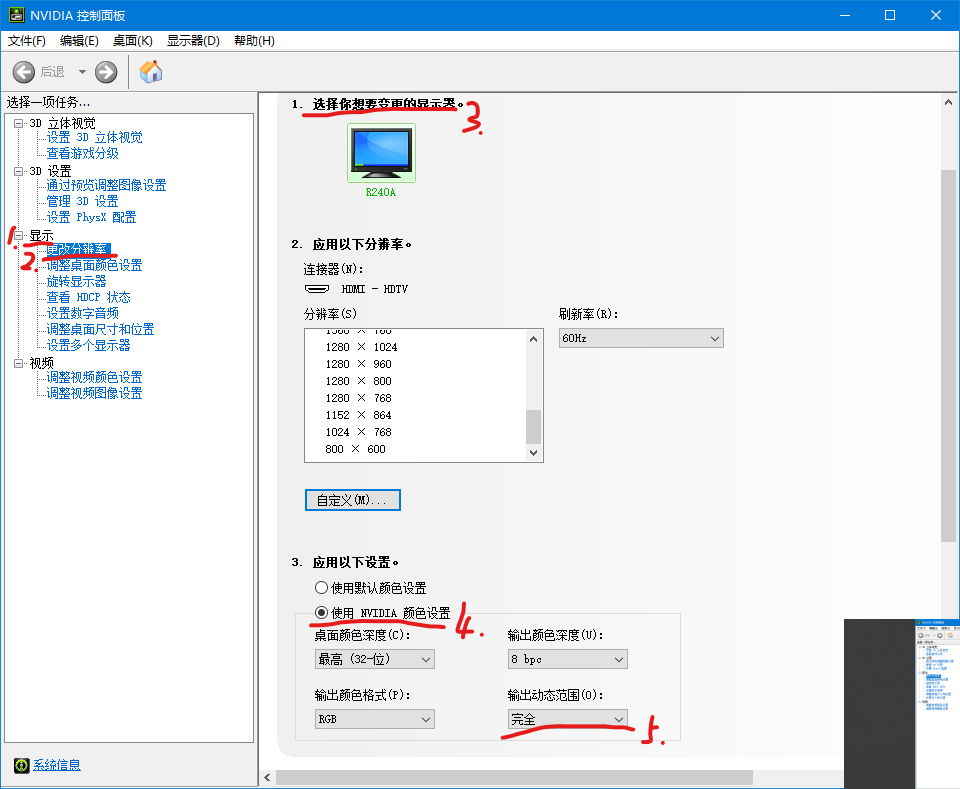Open 查看 HDCP 状态 task
This screenshot has width=960, height=789.
point(89,297)
